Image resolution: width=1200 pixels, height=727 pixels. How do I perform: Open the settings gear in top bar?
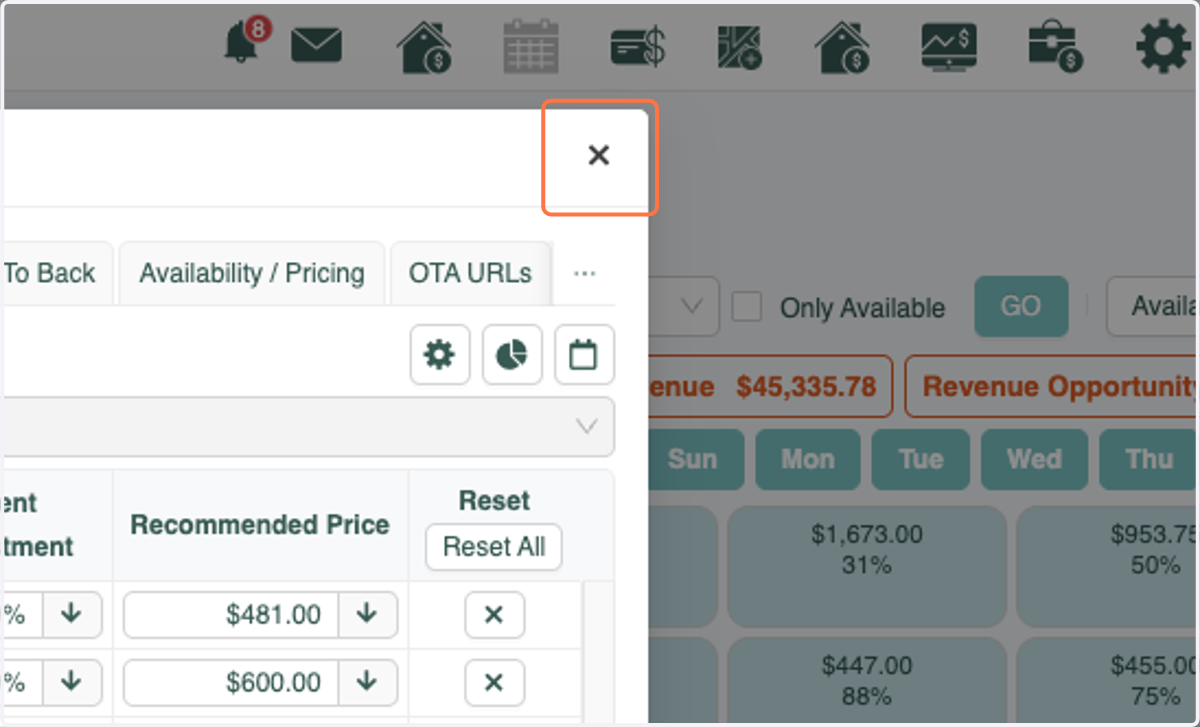click(1165, 46)
